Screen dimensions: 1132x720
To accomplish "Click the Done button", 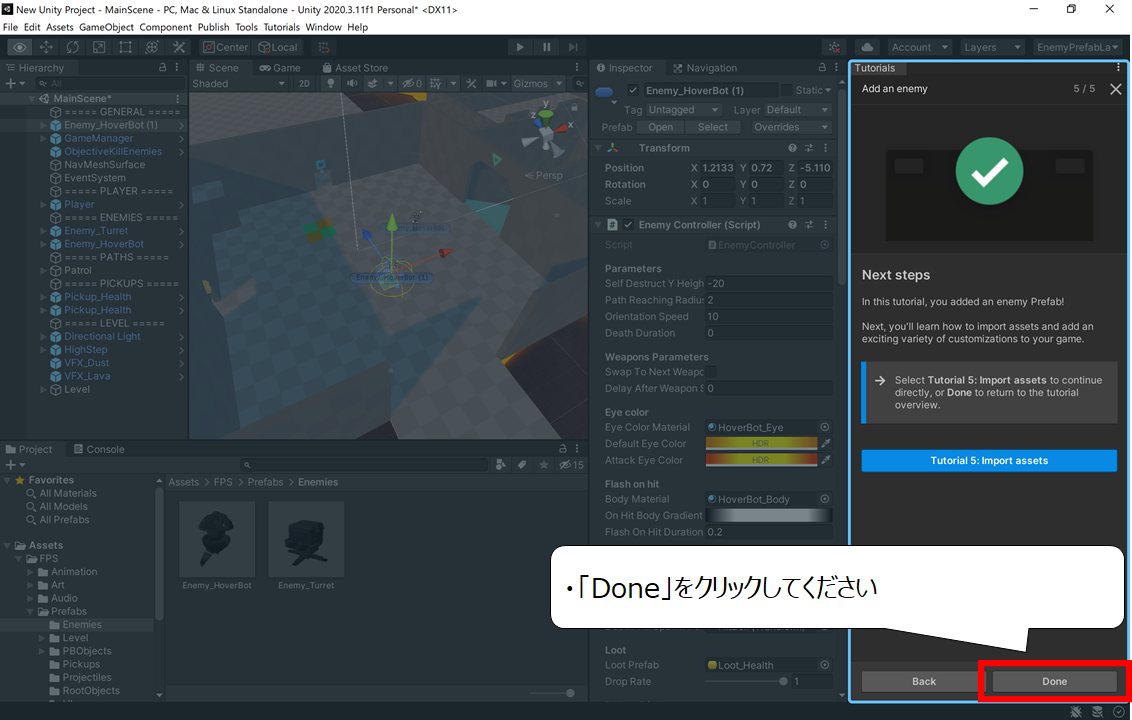I will (1054, 681).
